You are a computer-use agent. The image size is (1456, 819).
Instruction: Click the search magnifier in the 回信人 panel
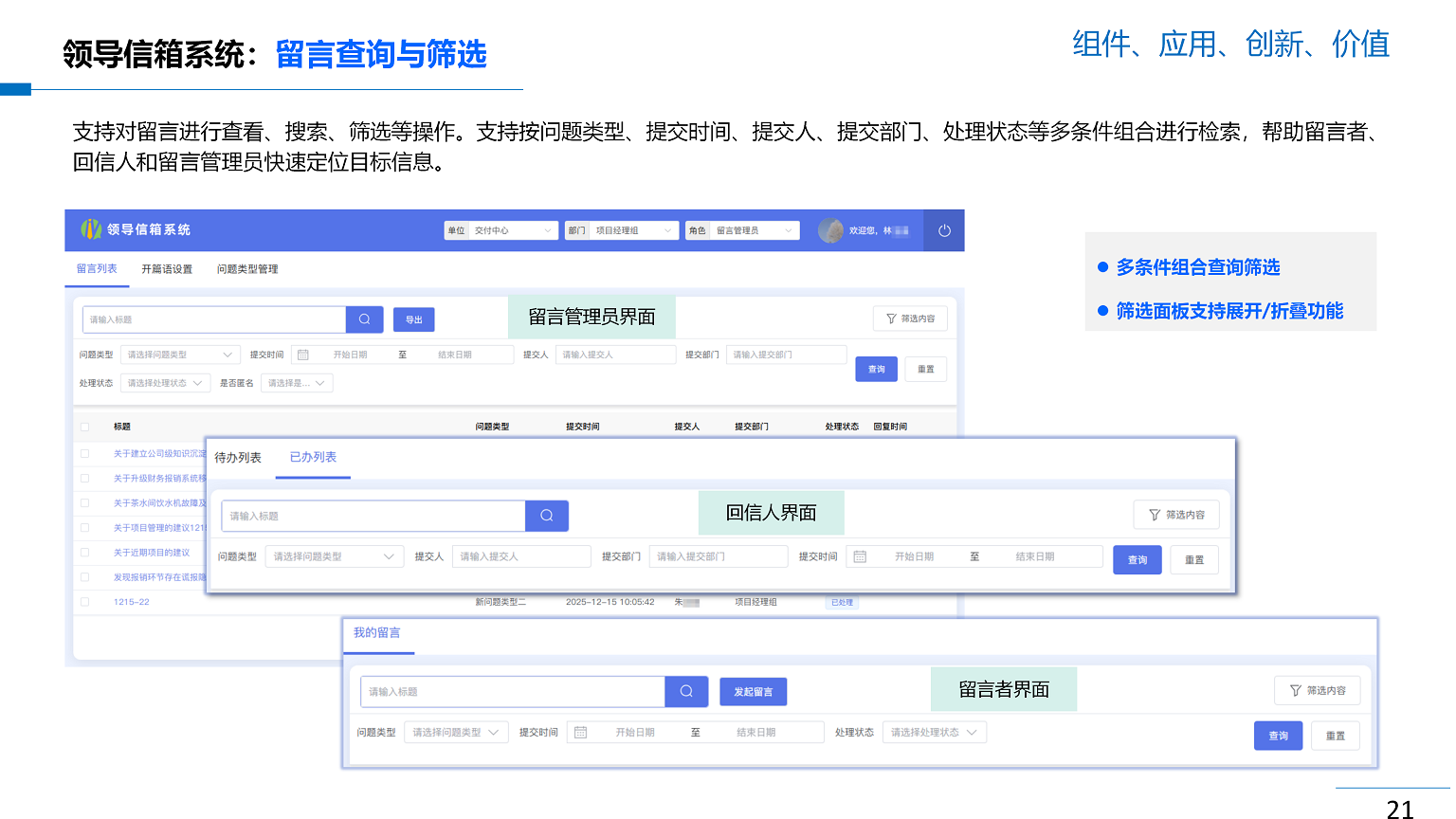pyautogui.click(x=546, y=515)
